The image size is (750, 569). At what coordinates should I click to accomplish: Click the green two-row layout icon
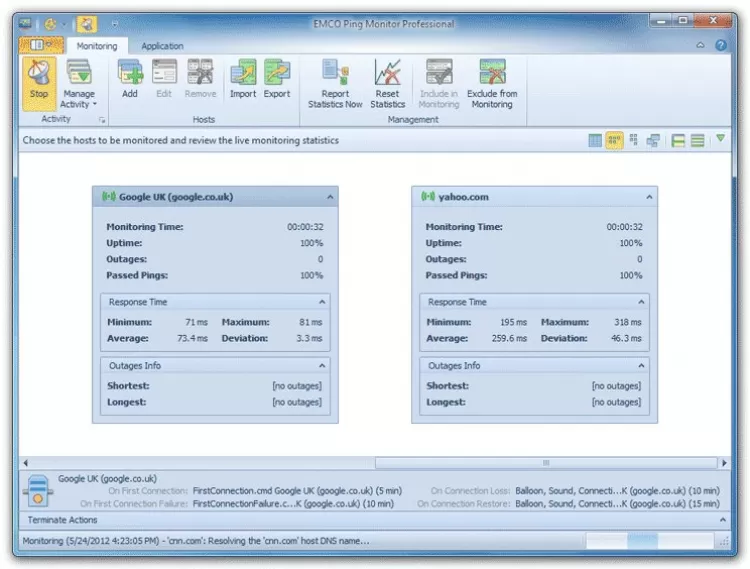click(678, 140)
